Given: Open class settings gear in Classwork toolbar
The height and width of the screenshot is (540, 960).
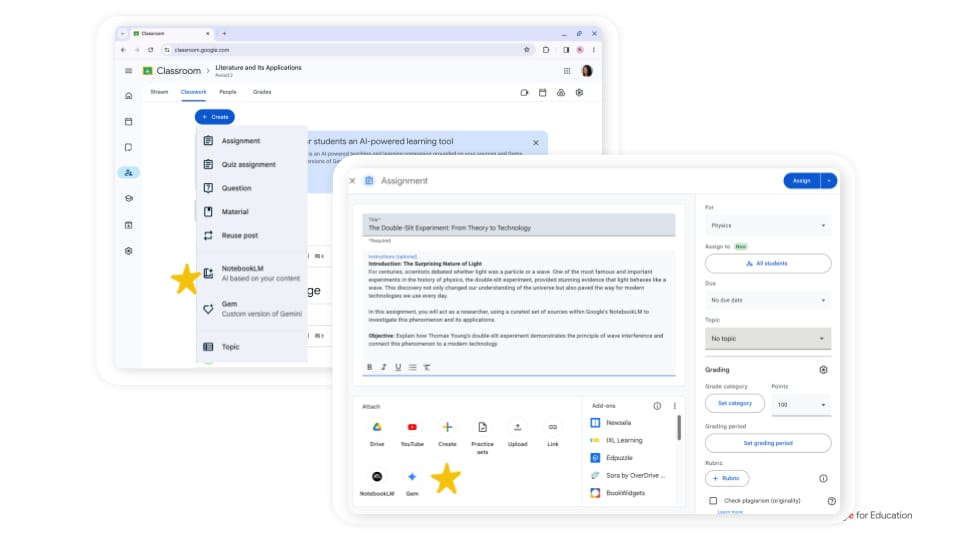Looking at the screenshot, I should coord(579,93).
